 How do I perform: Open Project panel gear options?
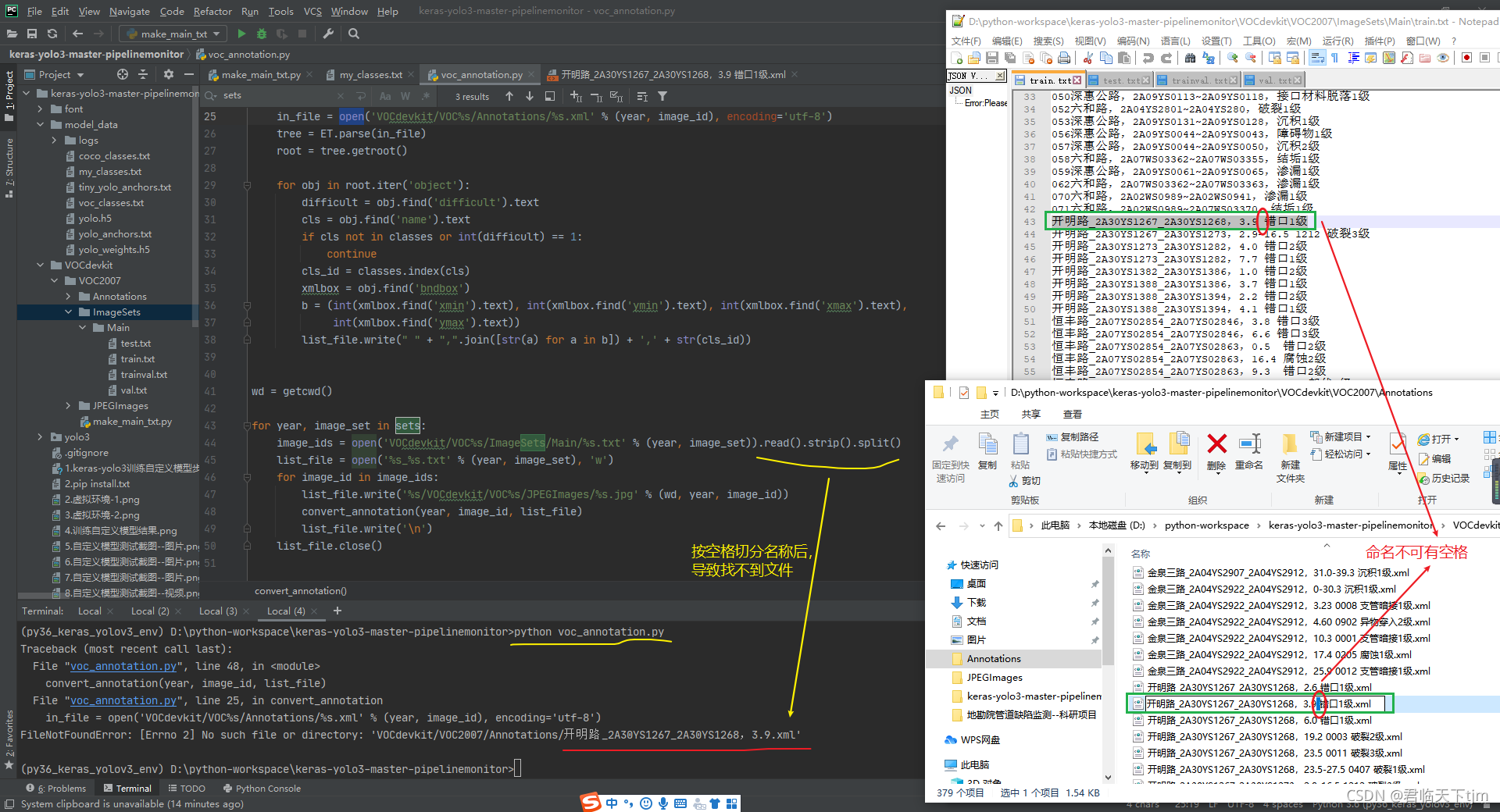[x=169, y=74]
